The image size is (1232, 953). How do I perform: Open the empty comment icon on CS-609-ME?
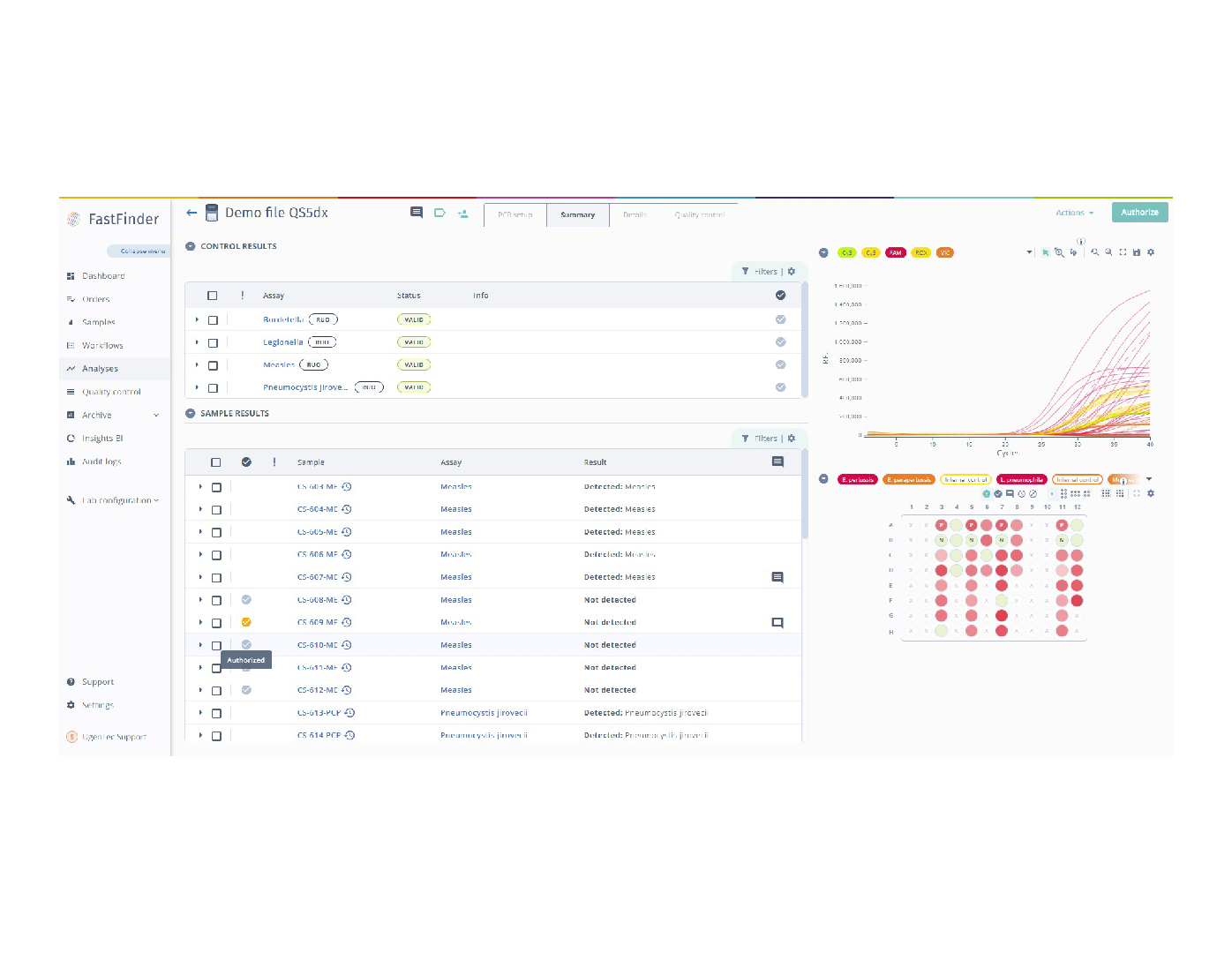(x=778, y=623)
